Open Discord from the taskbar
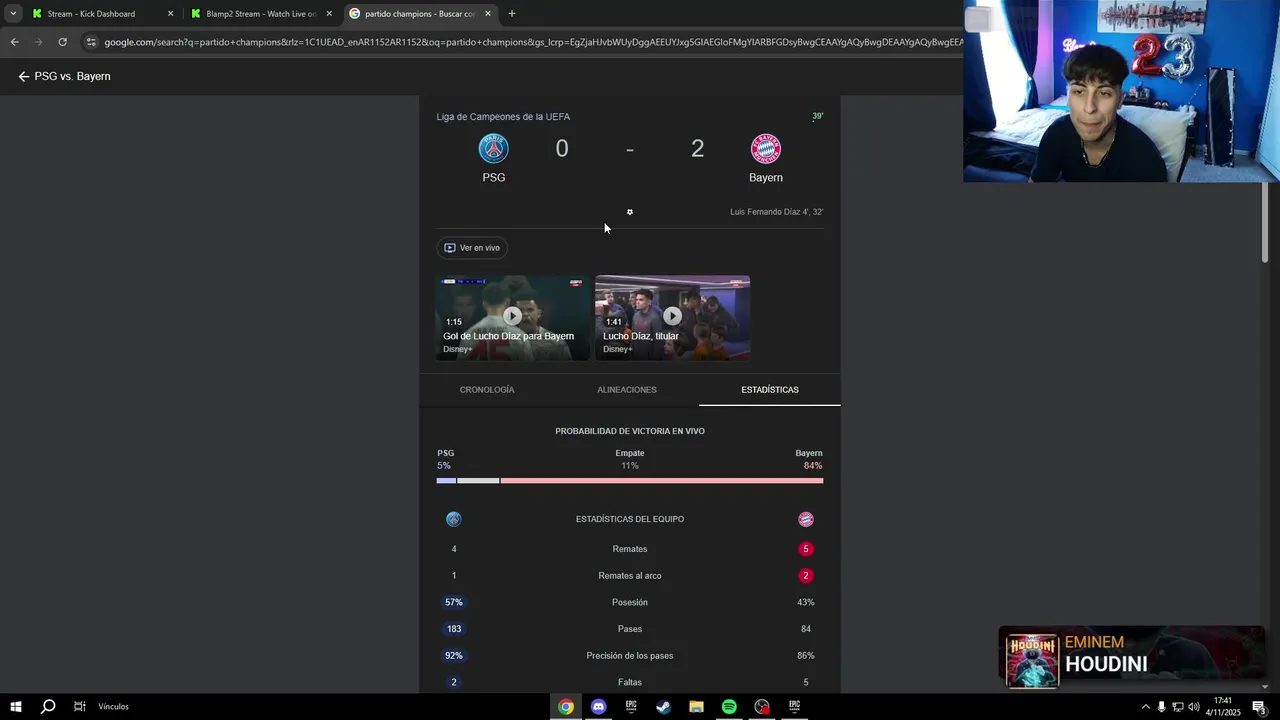Screen dimensions: 1280x720 click(x=598, y=707)
